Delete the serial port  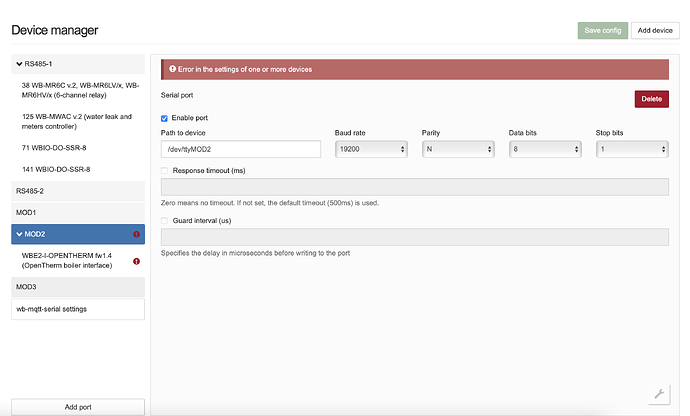(x=652, y=99)
